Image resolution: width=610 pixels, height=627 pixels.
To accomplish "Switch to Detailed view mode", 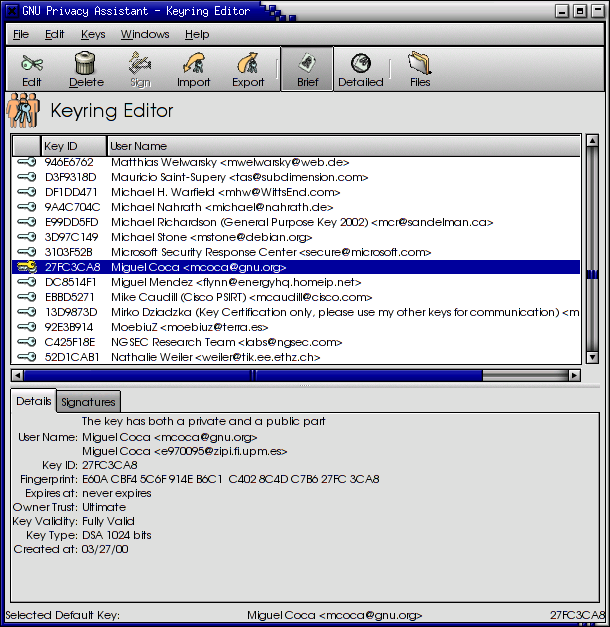I will (x=360, y=69).
